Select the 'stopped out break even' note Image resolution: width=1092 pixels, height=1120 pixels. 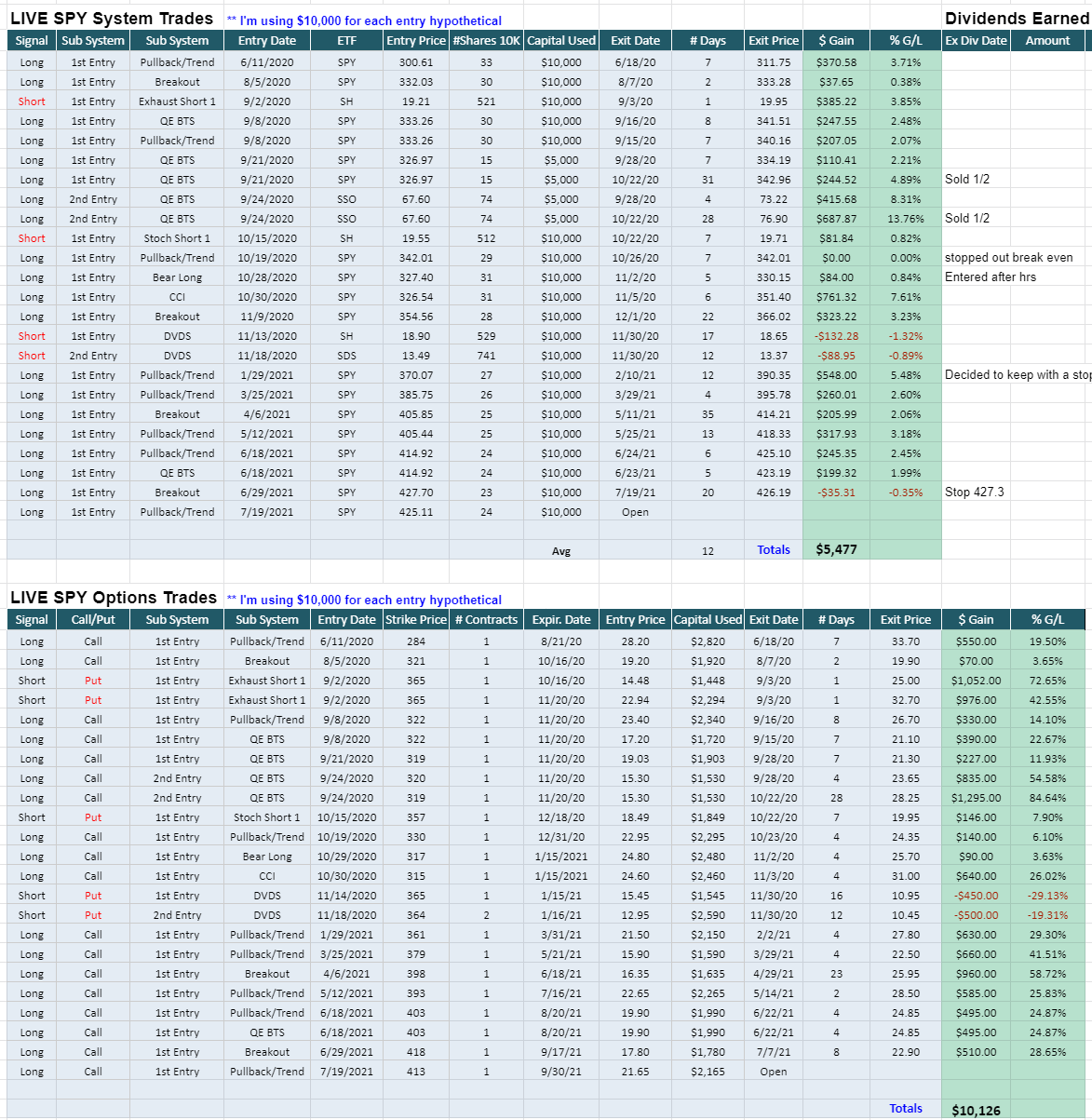coord(1008,258)
